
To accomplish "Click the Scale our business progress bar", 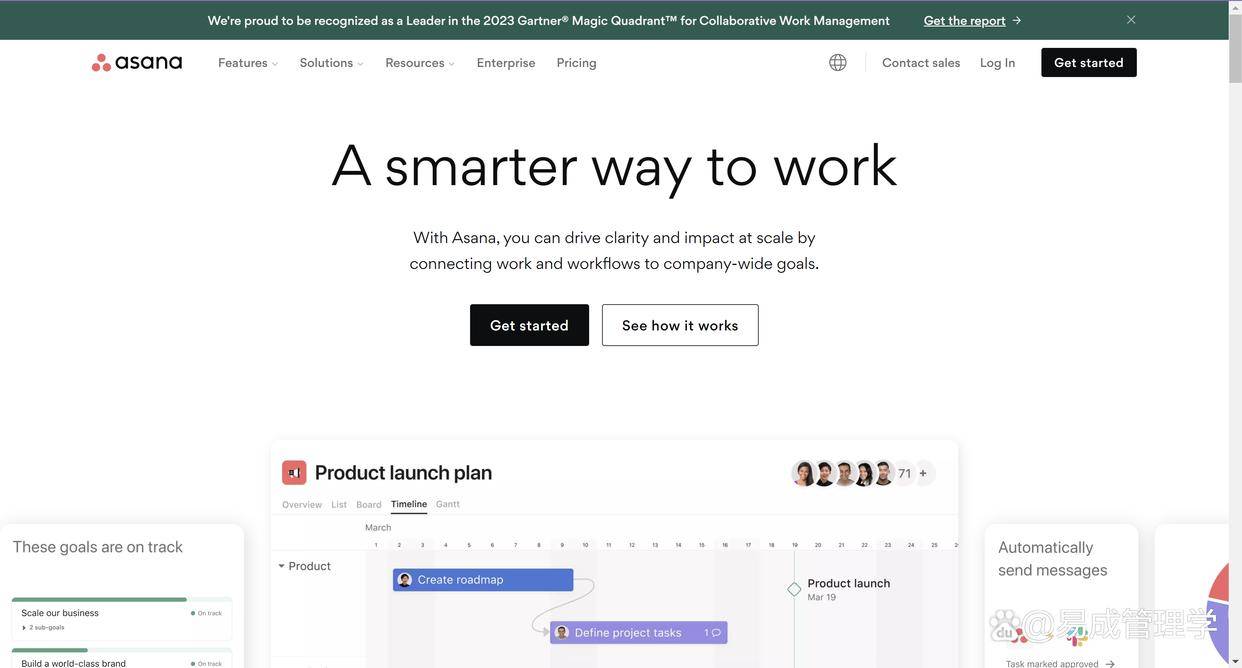I will pyautogui.click(x=121, y=600).
